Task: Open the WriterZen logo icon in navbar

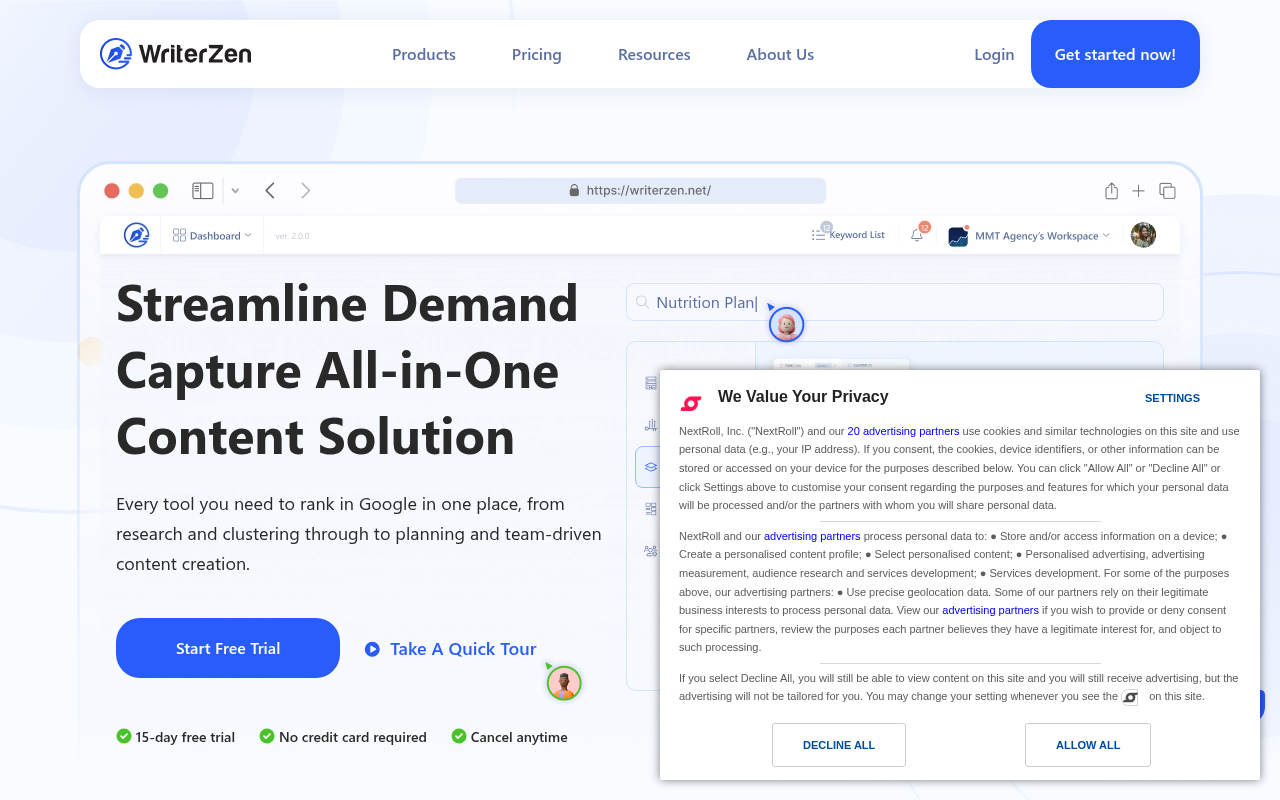Action: coord(113,53)
